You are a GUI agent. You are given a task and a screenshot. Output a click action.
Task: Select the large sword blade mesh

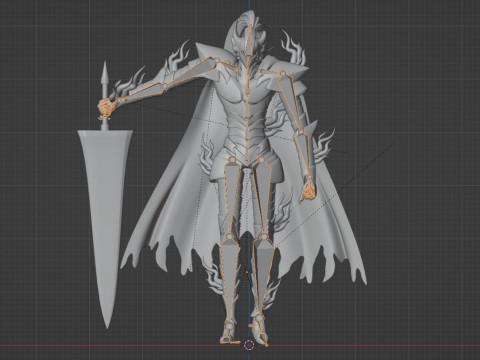point(105,213)
